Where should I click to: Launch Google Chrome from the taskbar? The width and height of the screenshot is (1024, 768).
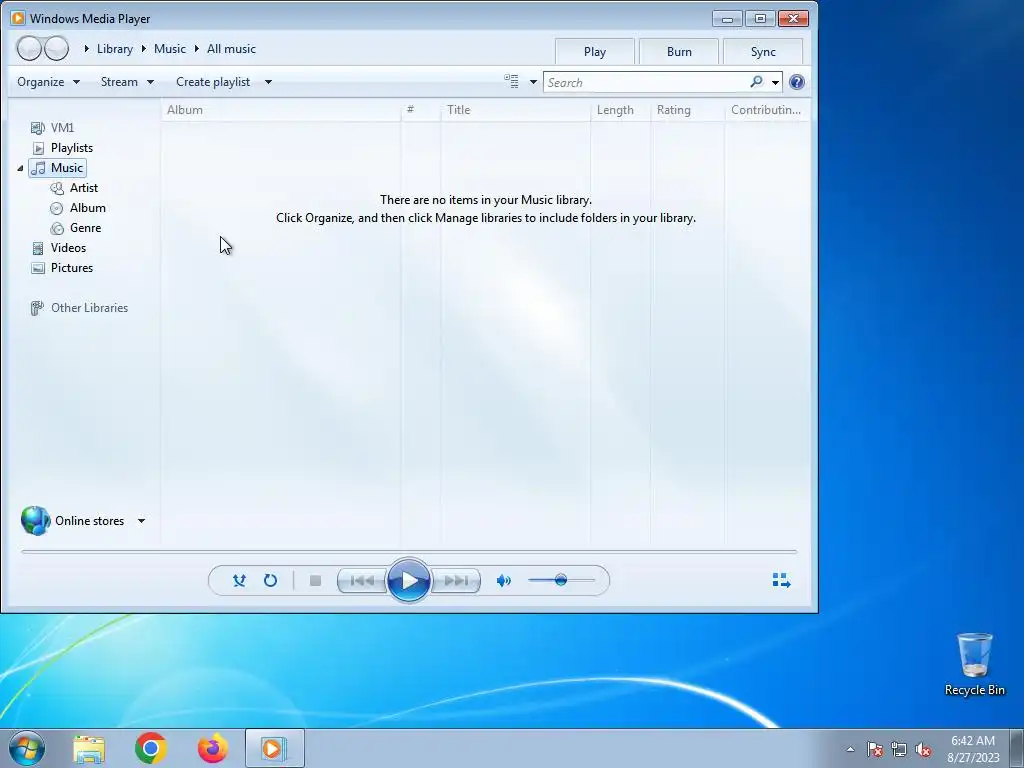[x=151, y=748]
